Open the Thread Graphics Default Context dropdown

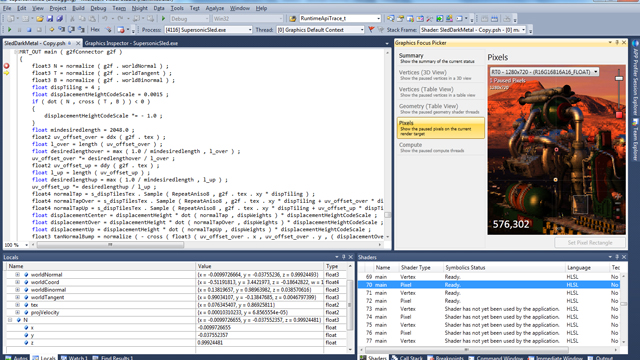(320, 30)
